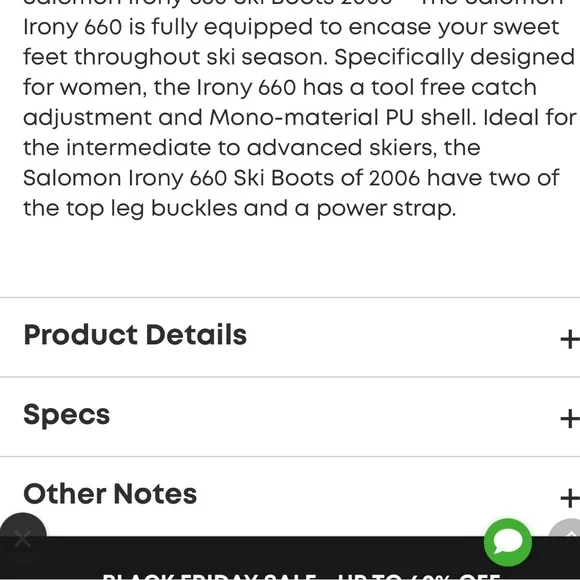Click the words 'Specifically designed' in description
The width and height of the screenshot is (580, 580).
(454, 58)
